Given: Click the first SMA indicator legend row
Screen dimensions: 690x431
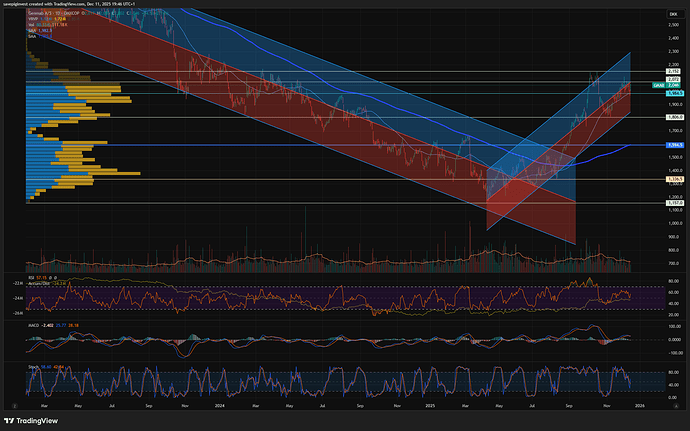Looking at the screenshot, I should point(33,30).
